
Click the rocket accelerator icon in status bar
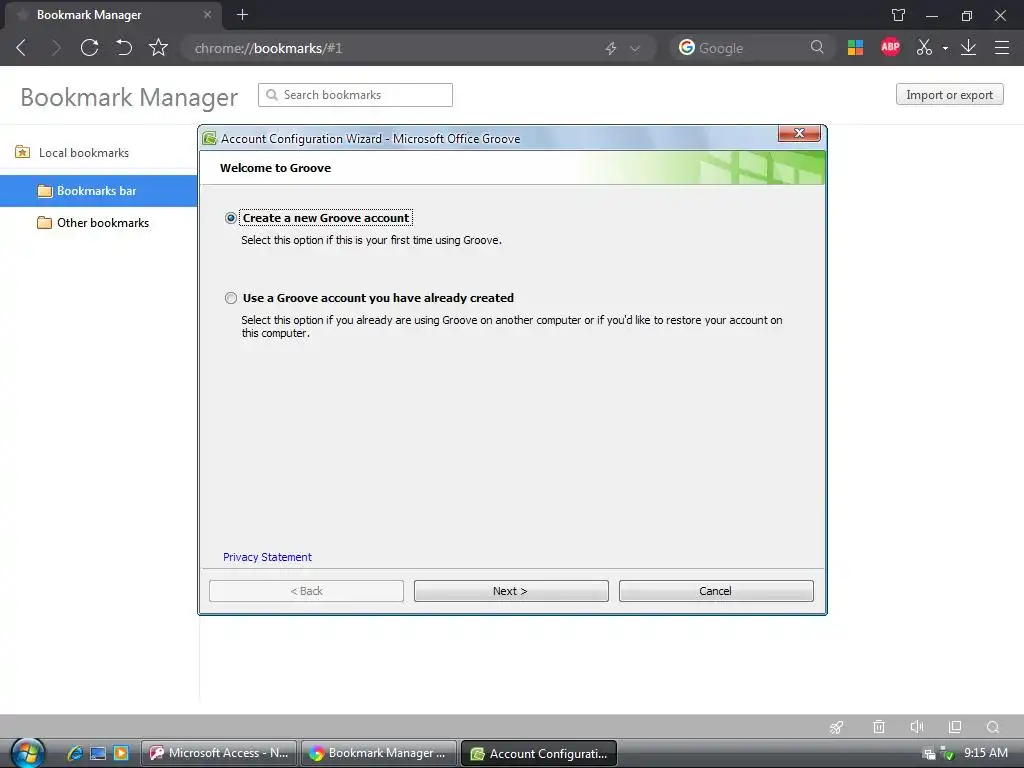(x=837, y=727)
